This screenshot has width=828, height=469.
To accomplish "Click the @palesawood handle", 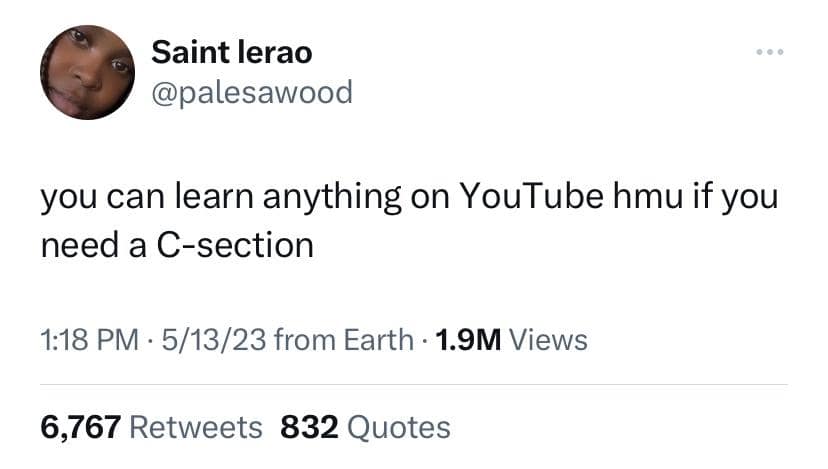I will click(x=252, y=92).
